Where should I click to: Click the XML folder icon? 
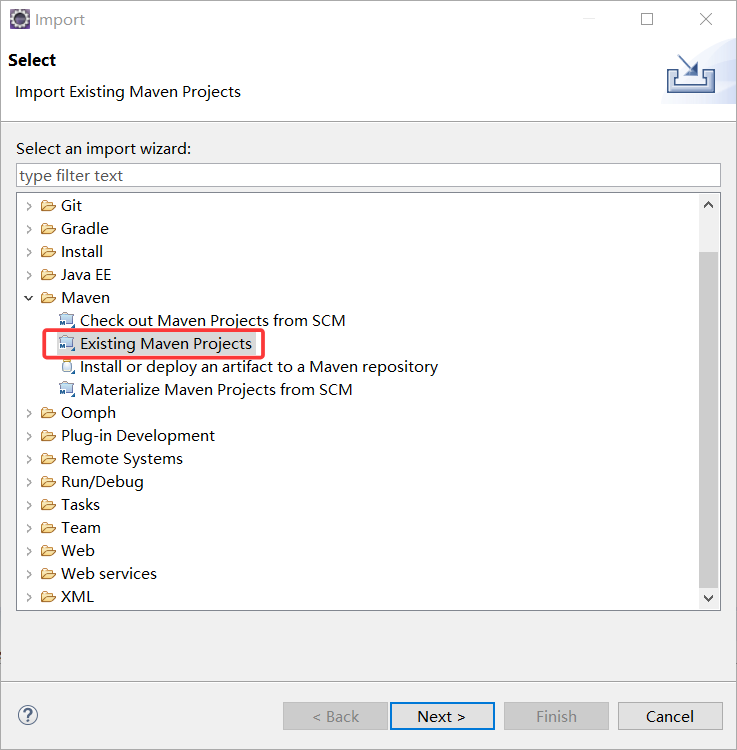[x=48, y=596]
